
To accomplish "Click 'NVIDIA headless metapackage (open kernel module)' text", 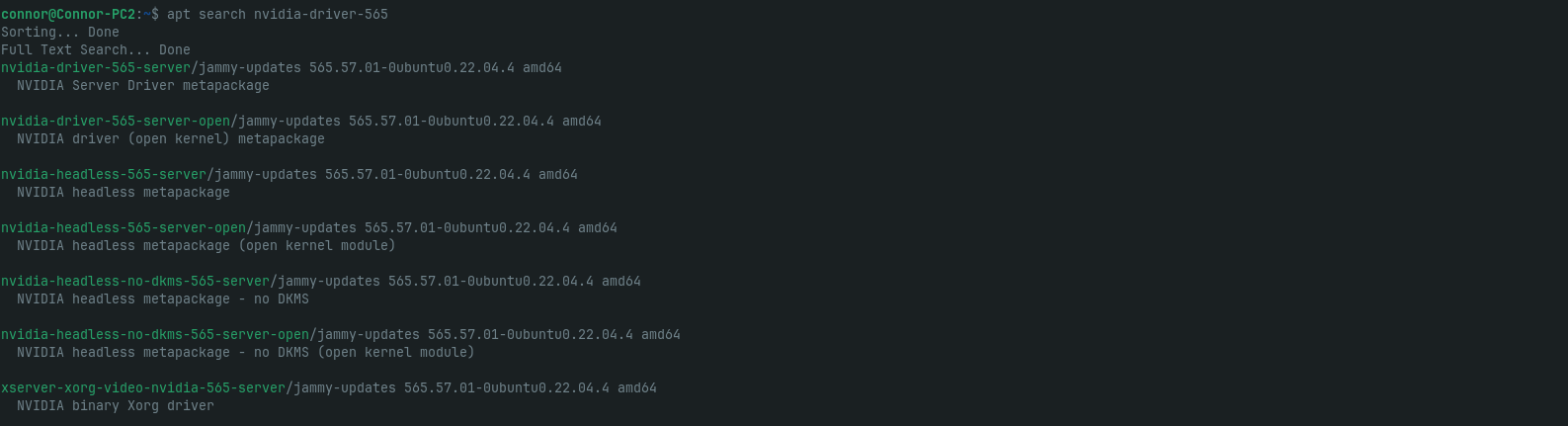I will coord(206,246).
